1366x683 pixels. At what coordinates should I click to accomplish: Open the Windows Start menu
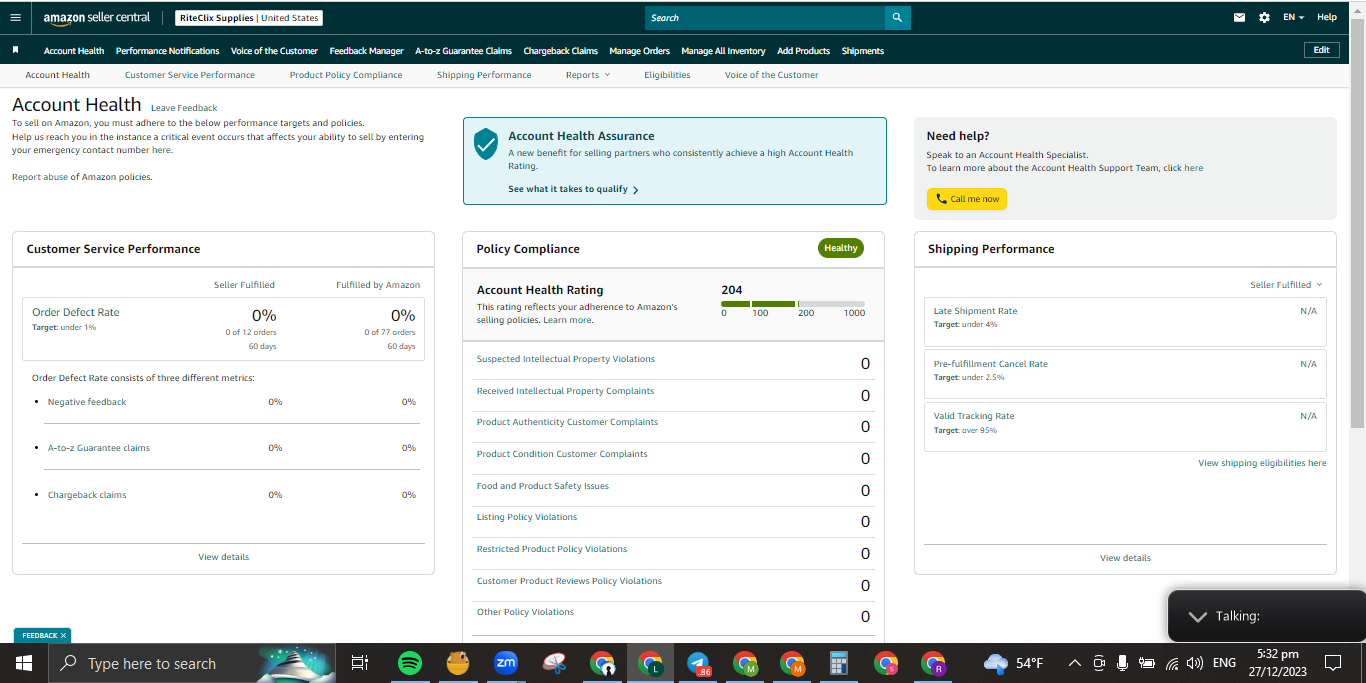click(23, 663)
